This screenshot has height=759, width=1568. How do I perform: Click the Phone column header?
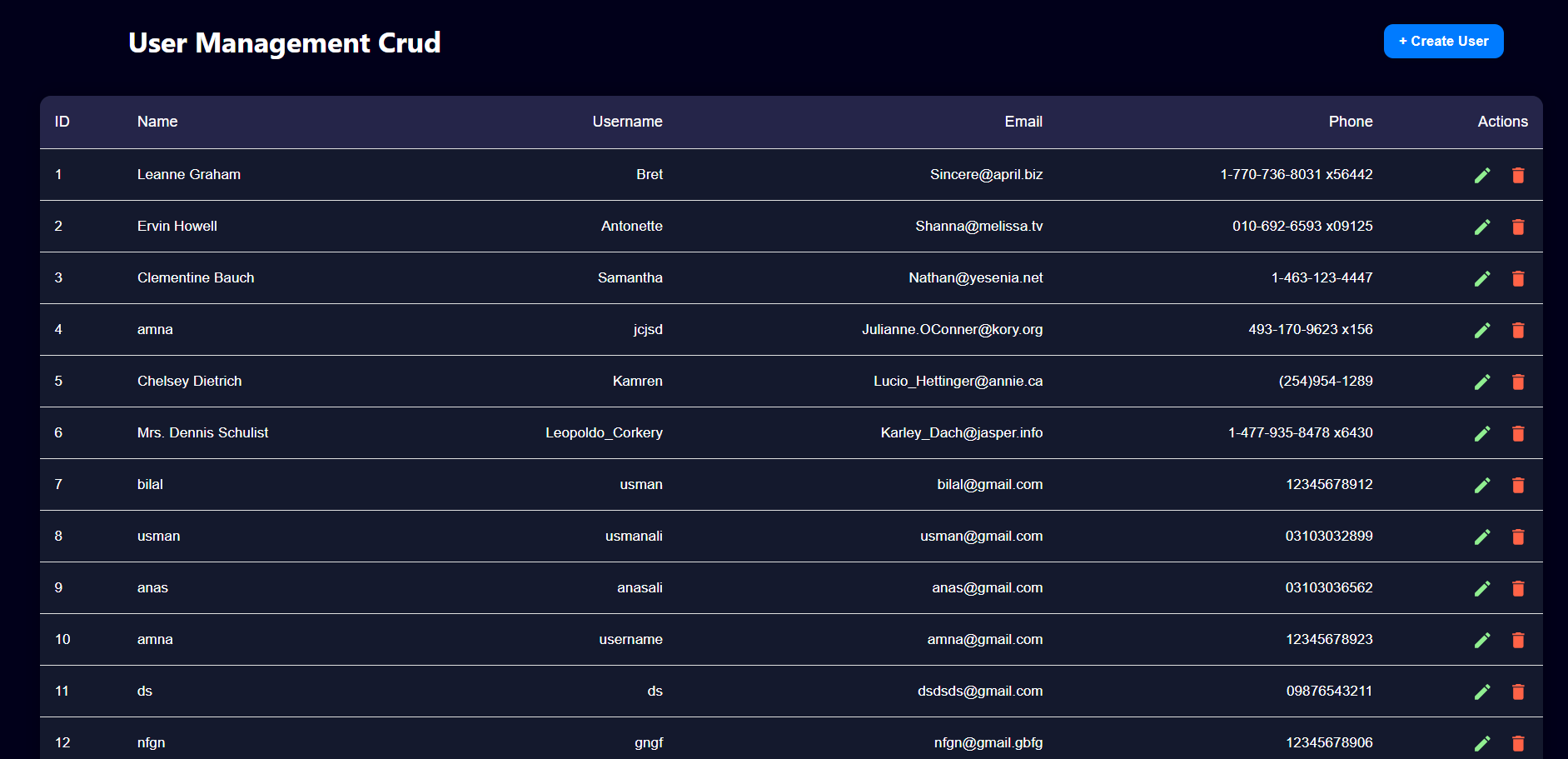1350,122
